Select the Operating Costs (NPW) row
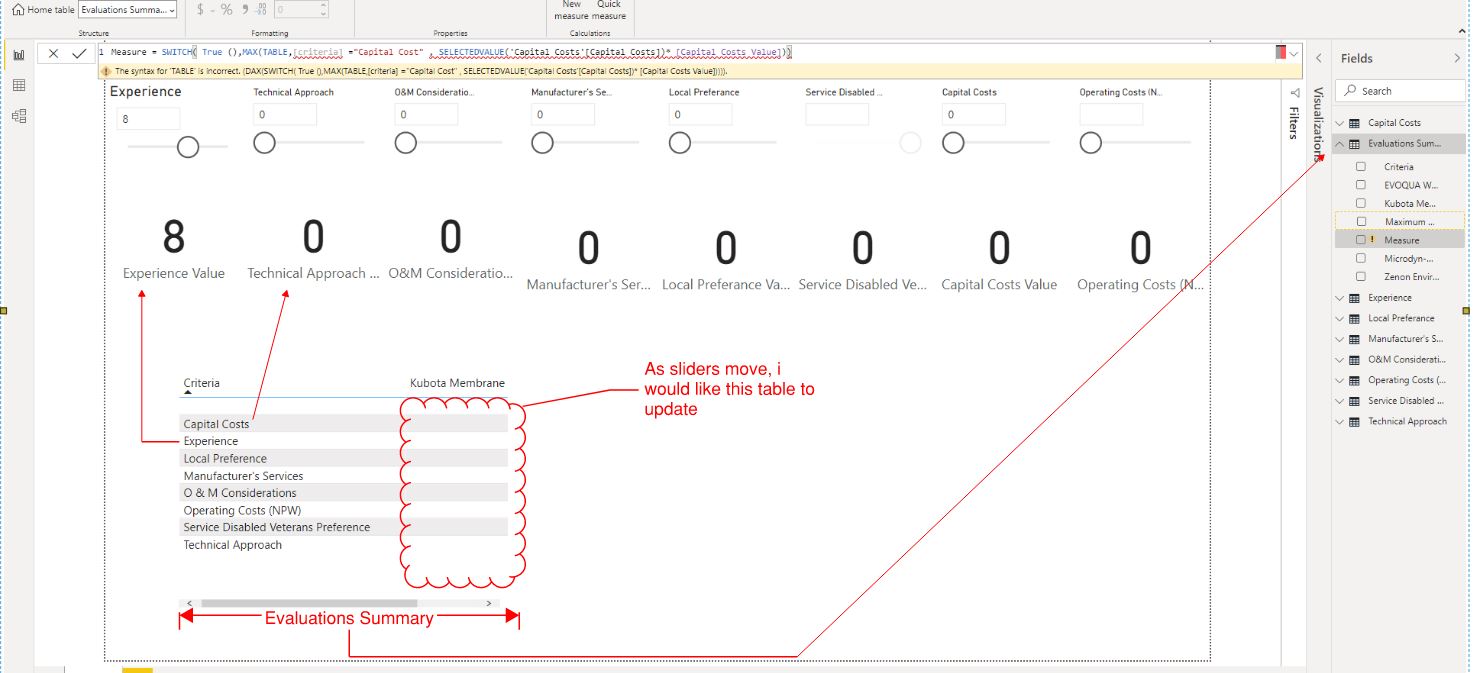1475x673 pixels. click(x=344, y=510)
